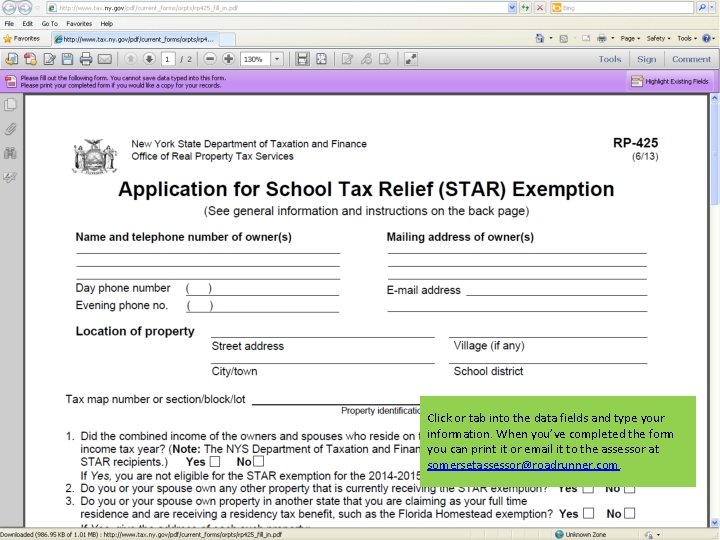Open the Safety dropdown menu
The image size is (720, 540).
[x=658, y=39]
